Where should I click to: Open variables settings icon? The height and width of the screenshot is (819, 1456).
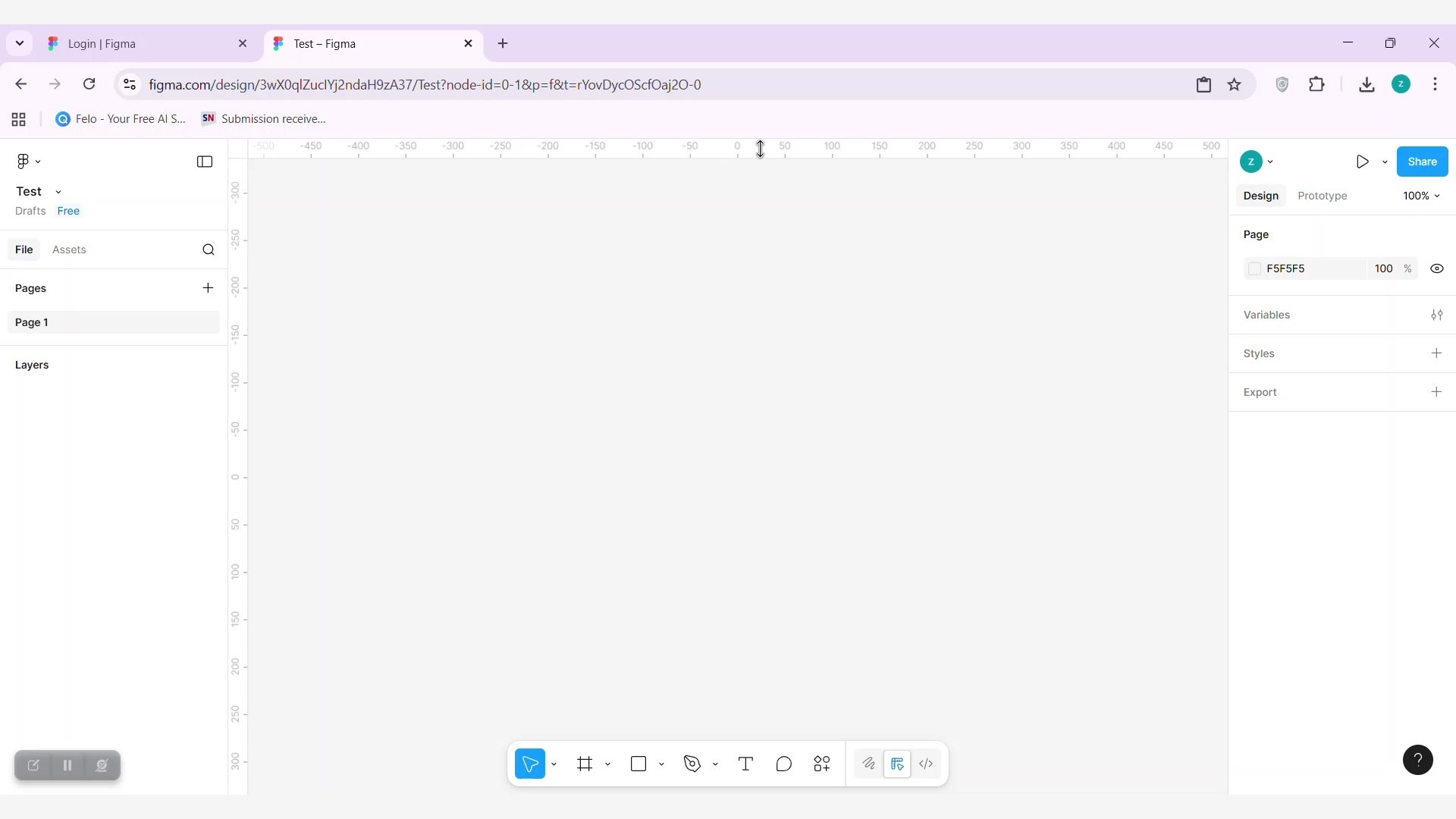[1436, 315]
